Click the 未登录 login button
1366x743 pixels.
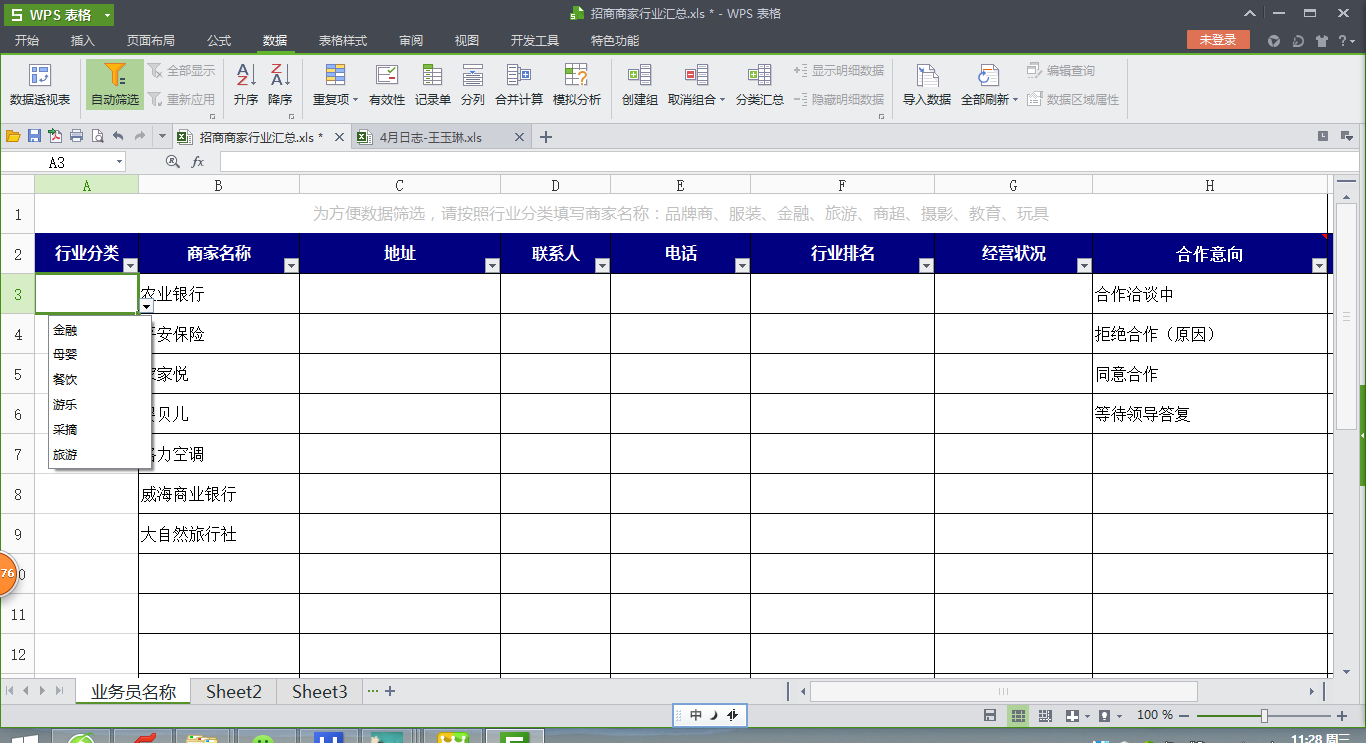(1218, 40)
